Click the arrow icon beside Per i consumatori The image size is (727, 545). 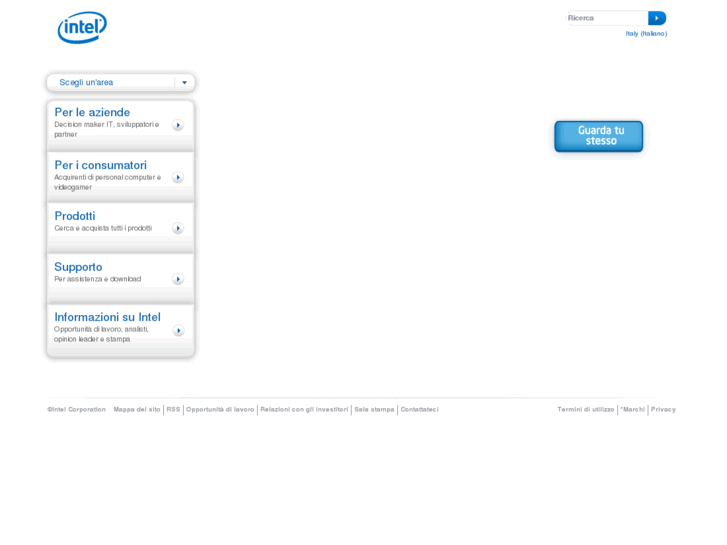(178, 177)
